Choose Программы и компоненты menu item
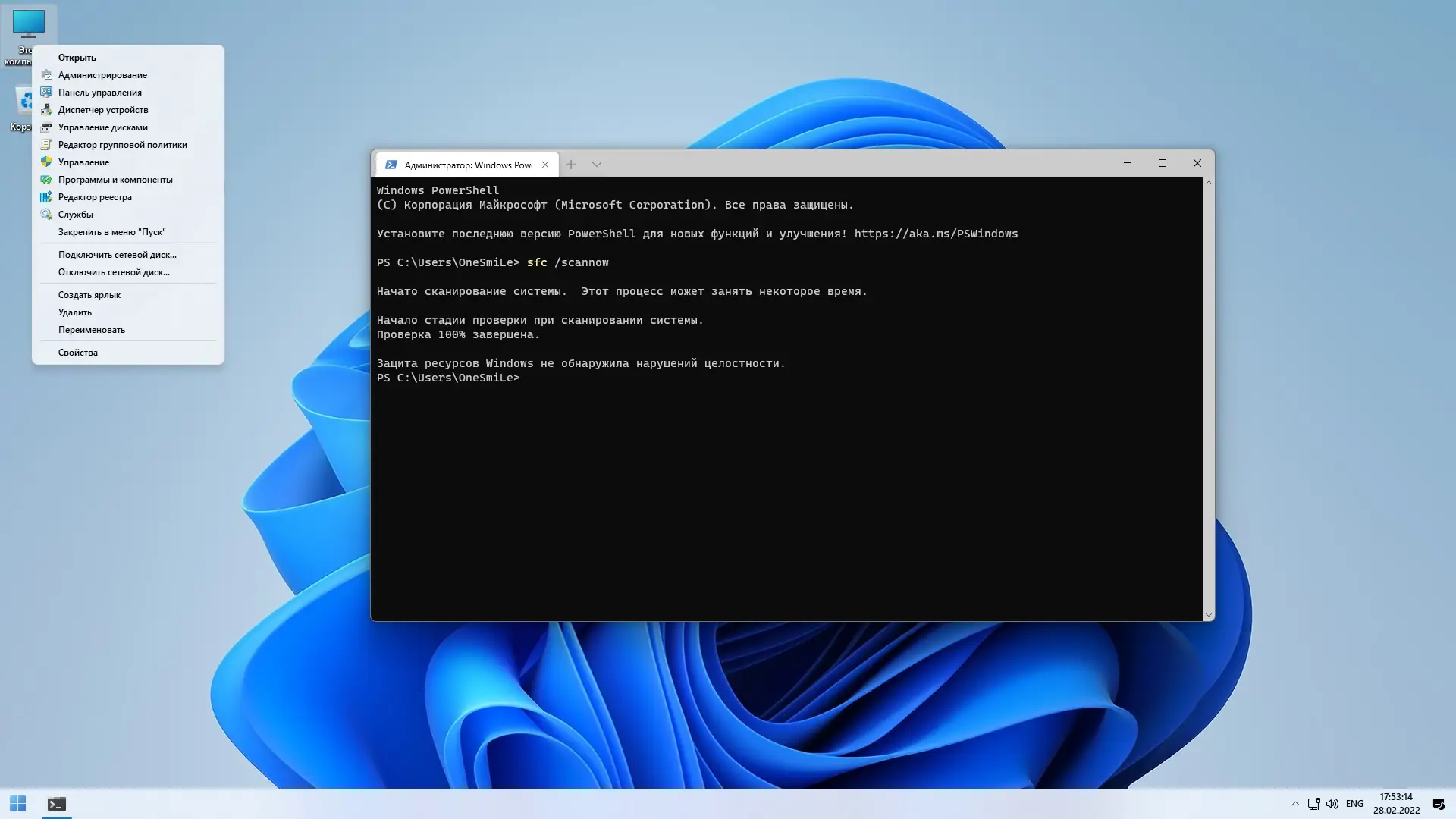The width and height of the screenshot is (1456, 819). [x=115, y=180]
